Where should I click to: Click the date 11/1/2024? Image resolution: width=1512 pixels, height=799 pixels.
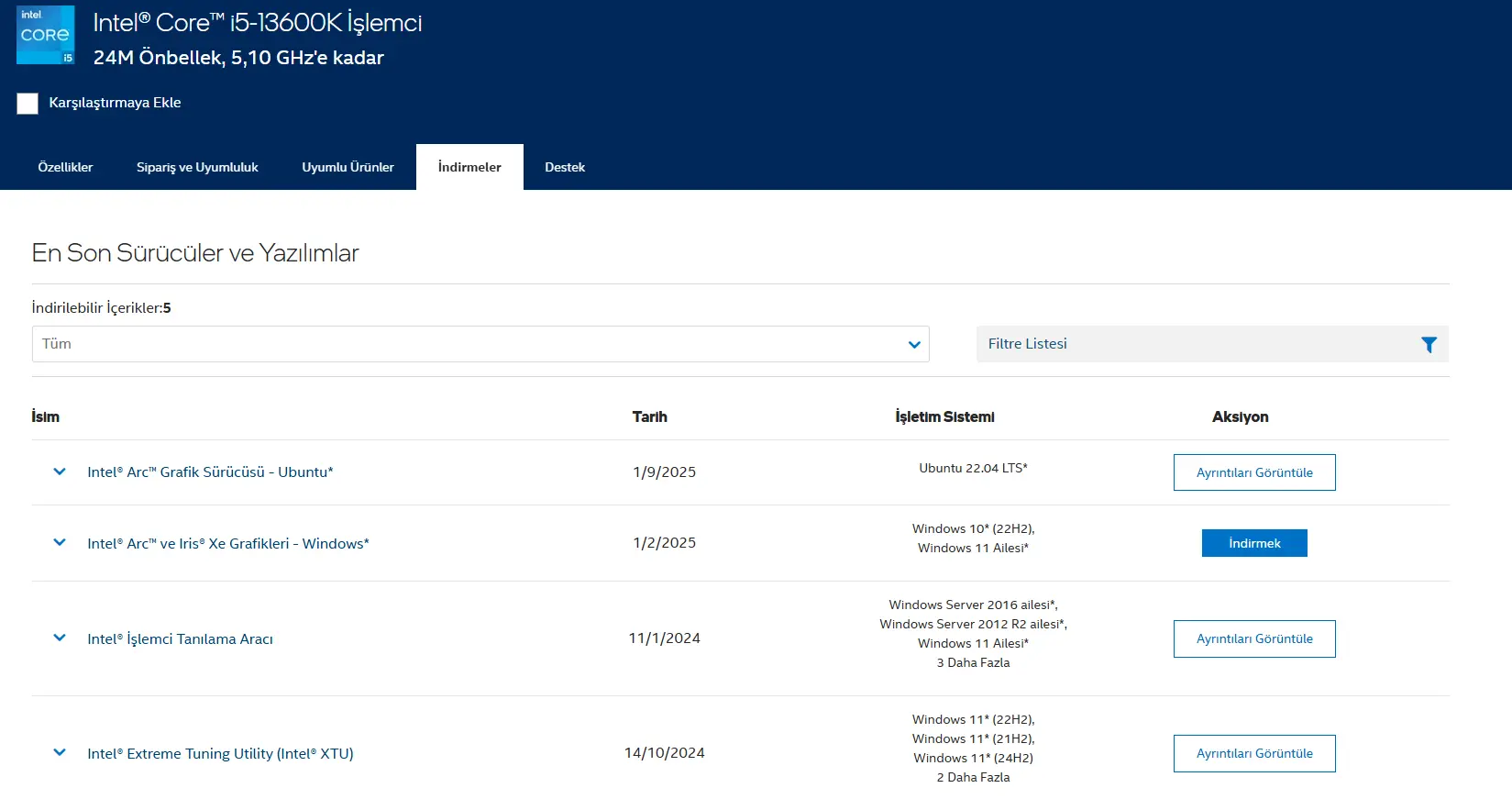(x=665, y=638)
